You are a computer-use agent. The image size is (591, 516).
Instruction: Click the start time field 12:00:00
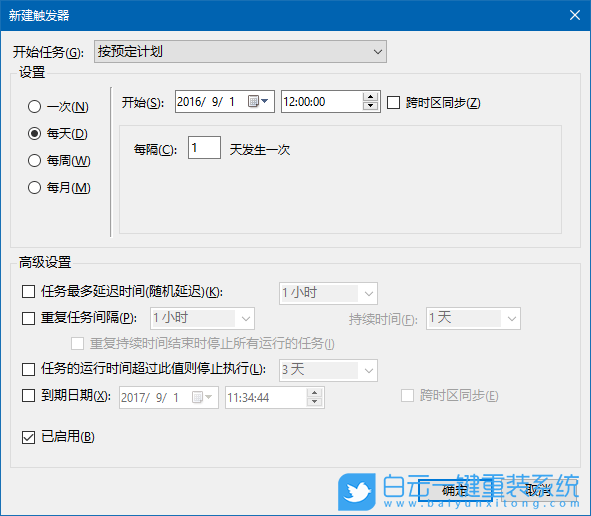tap(331, 101)
